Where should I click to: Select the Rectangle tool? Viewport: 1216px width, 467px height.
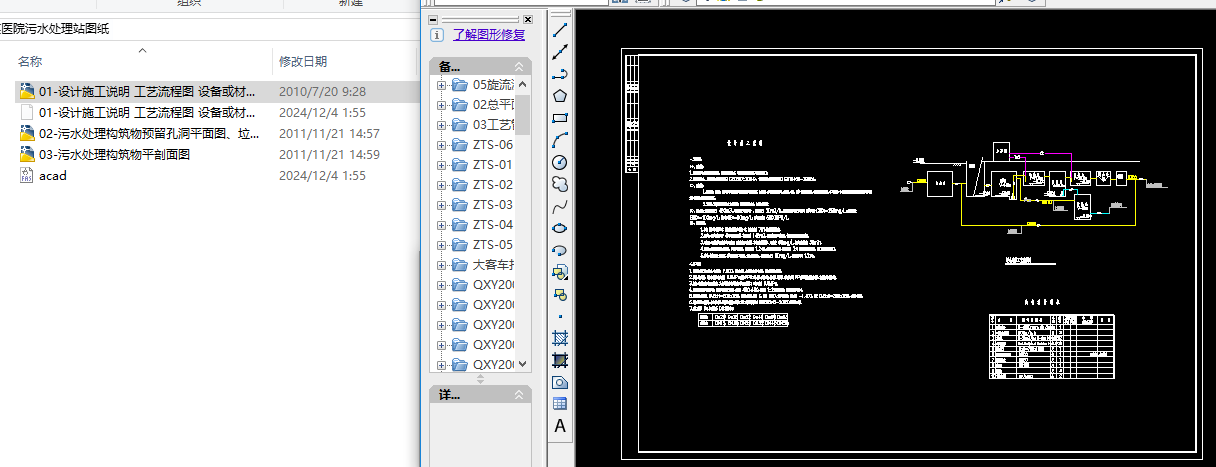pos(560,118)
